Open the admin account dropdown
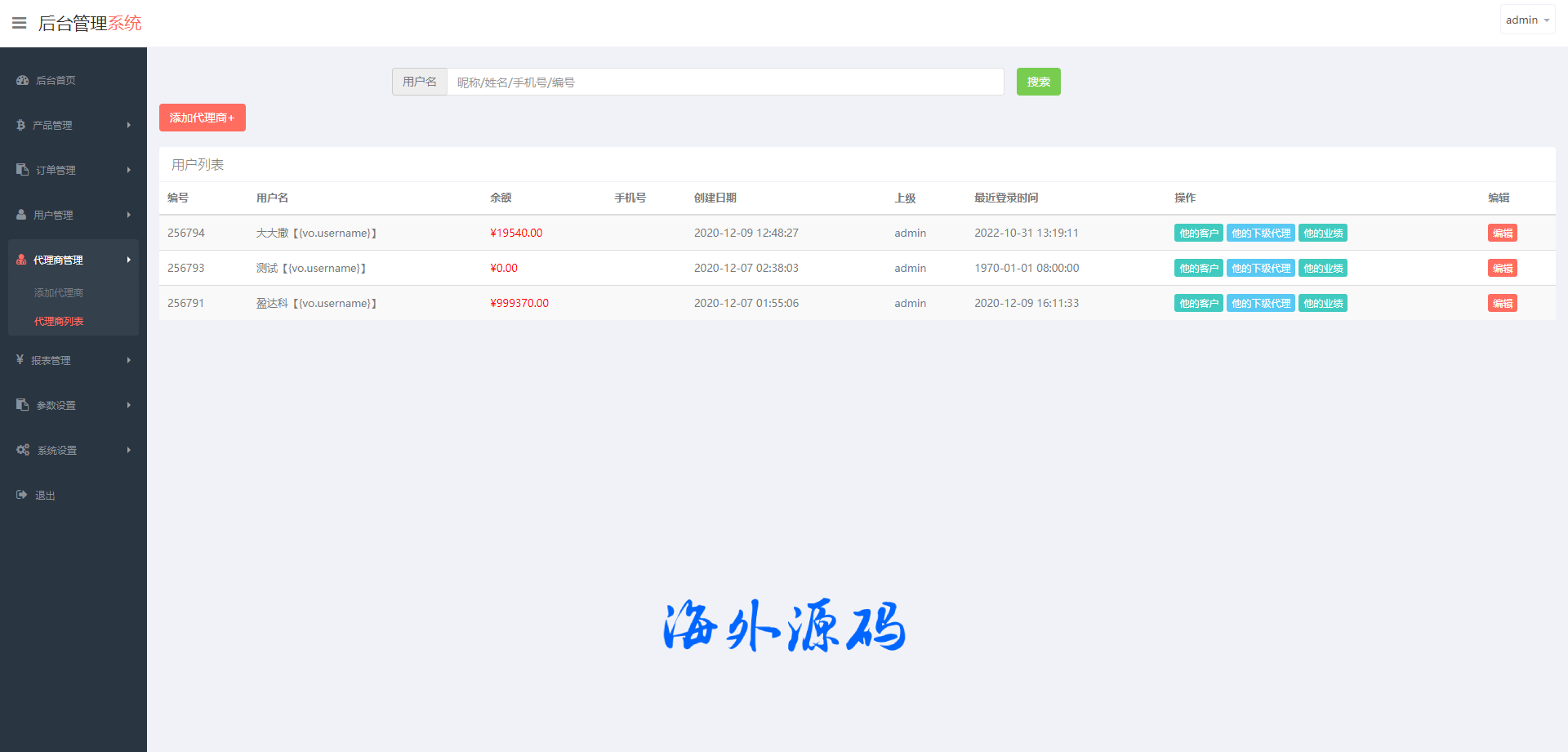This screenshot has width=1568, height=752. 1526,20
